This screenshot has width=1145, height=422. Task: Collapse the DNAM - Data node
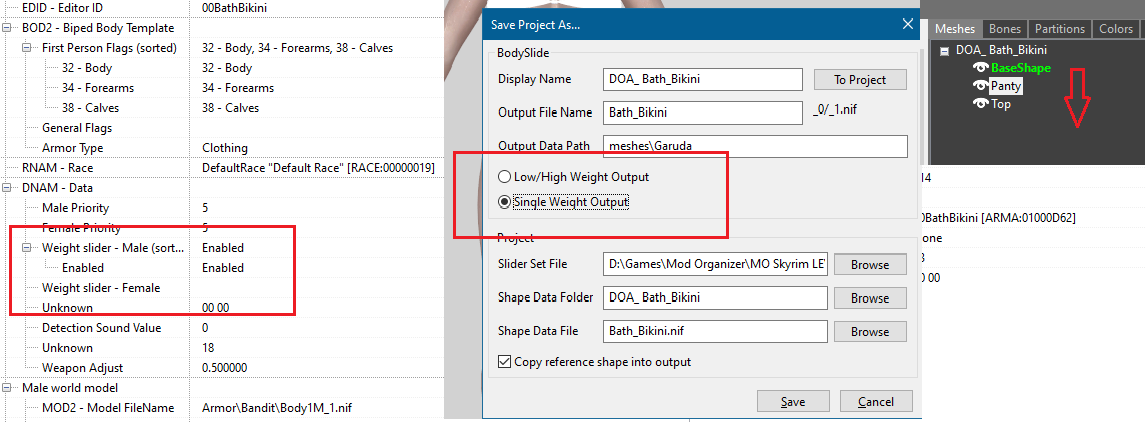coord(7,188)
